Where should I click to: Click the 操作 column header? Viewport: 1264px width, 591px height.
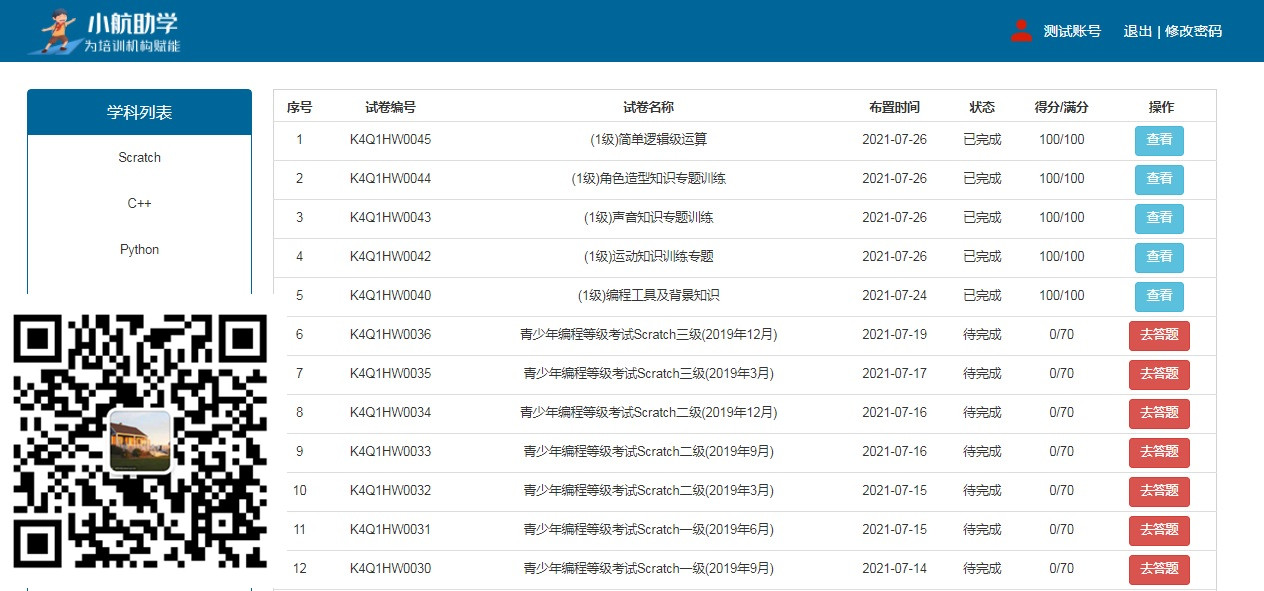click(1161, 107)
